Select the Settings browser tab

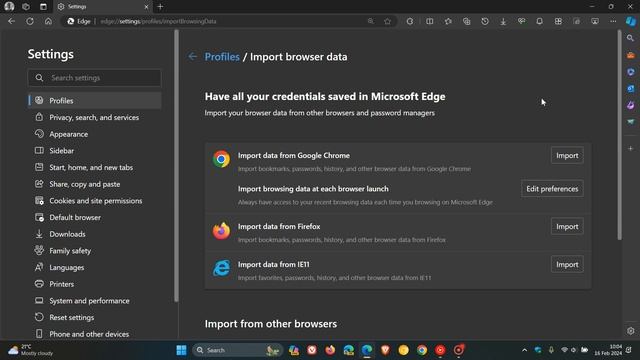[x=103, y=7]
